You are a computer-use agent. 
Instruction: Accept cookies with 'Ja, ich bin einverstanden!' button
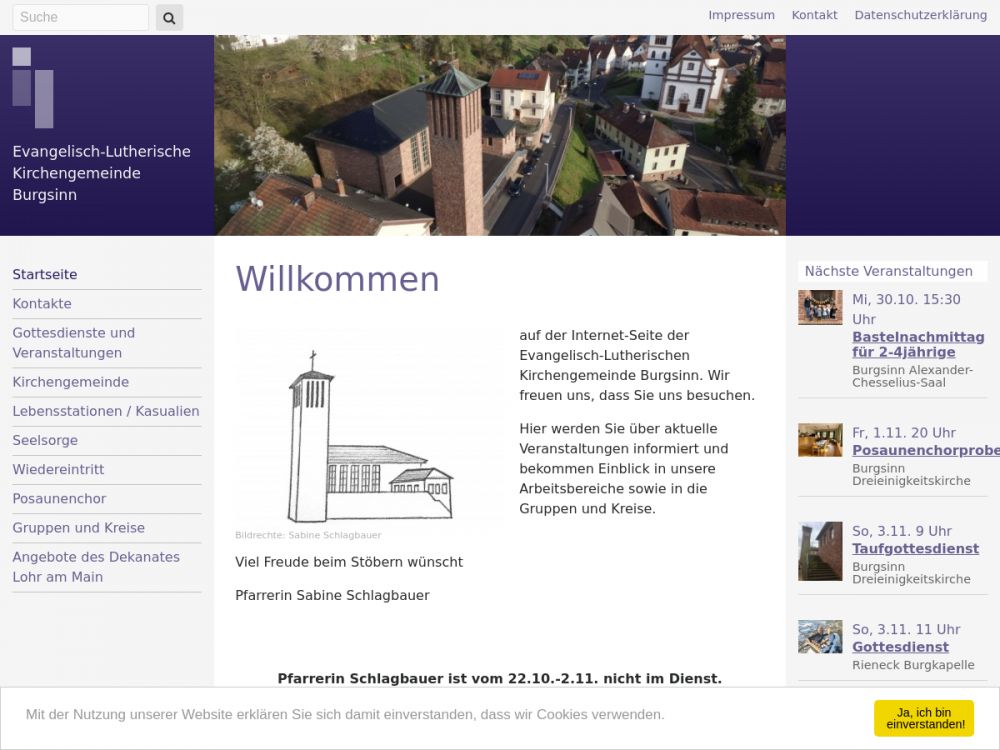(x=923, y=718)
